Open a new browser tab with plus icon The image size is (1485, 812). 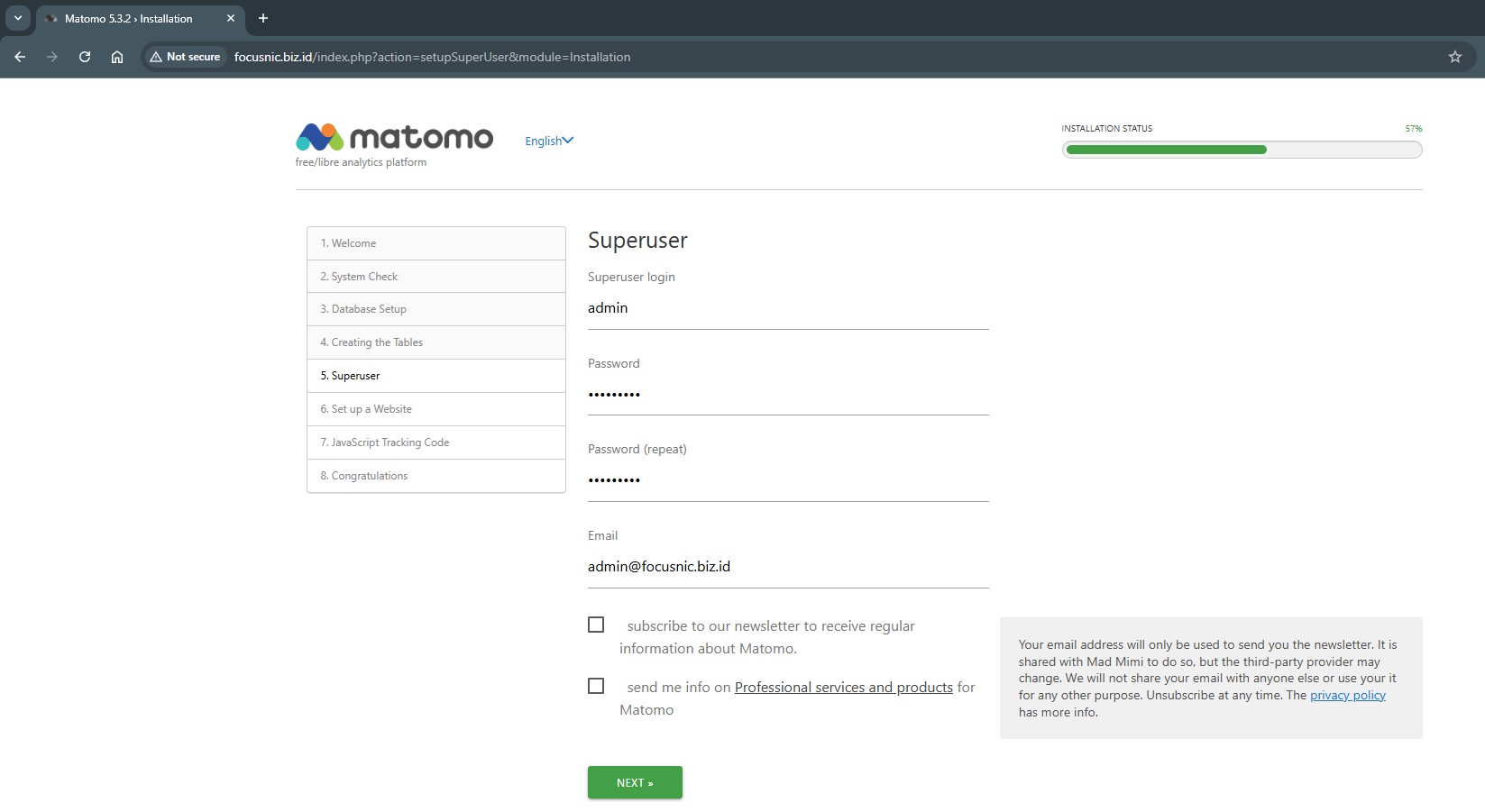pos(263,18)
